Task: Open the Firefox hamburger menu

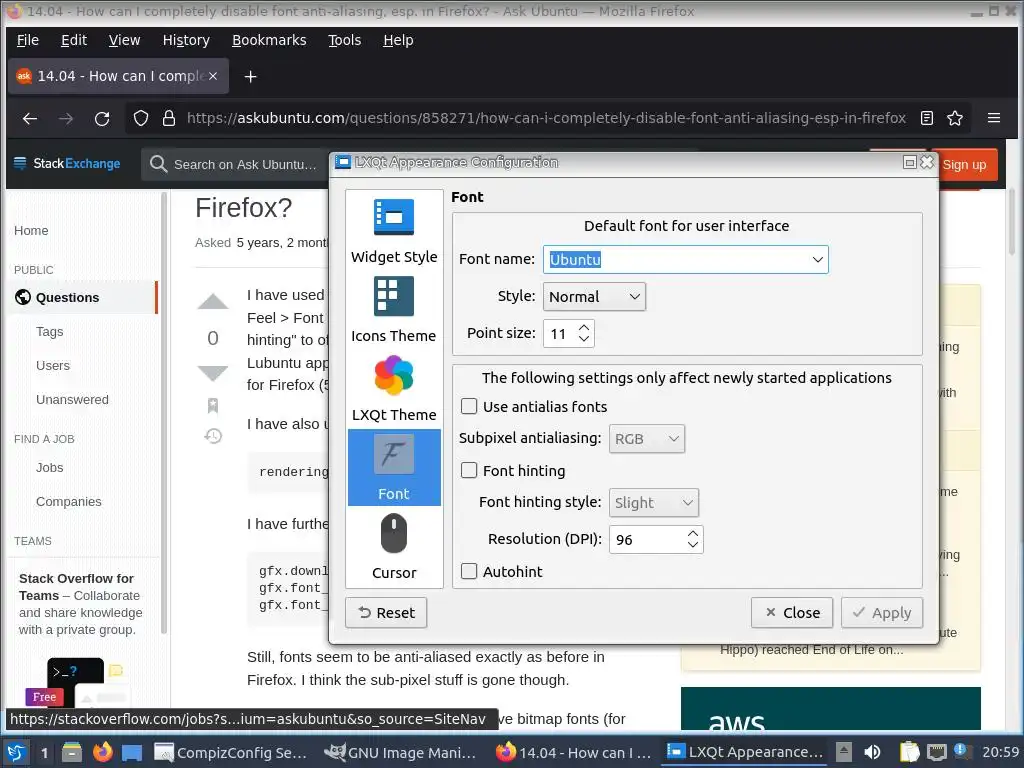Action: 994,118
